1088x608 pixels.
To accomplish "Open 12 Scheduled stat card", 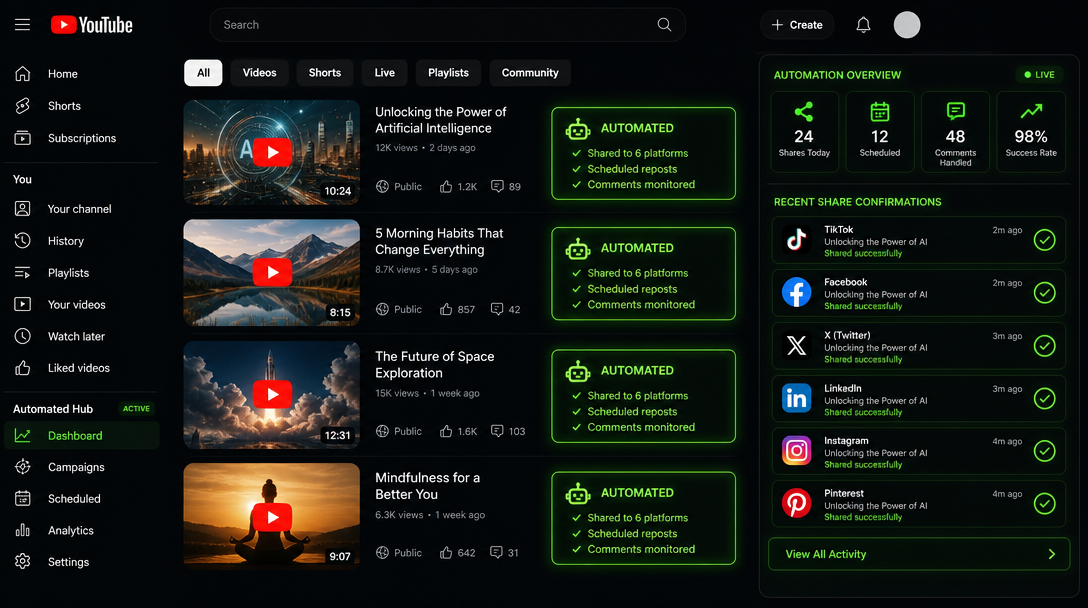I will point(880,131).
